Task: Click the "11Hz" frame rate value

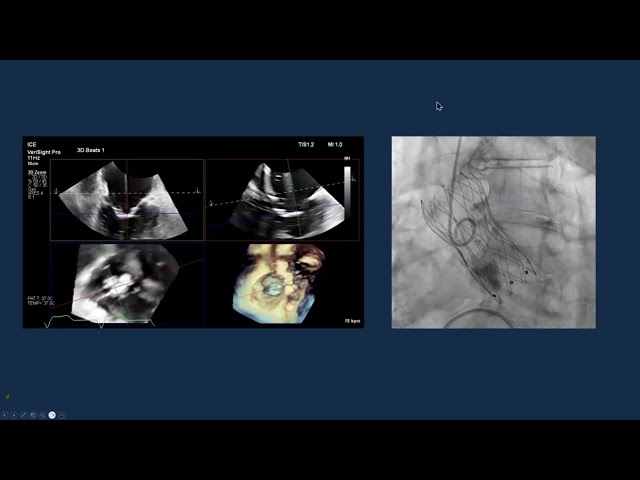Action: tap(33, 158)
